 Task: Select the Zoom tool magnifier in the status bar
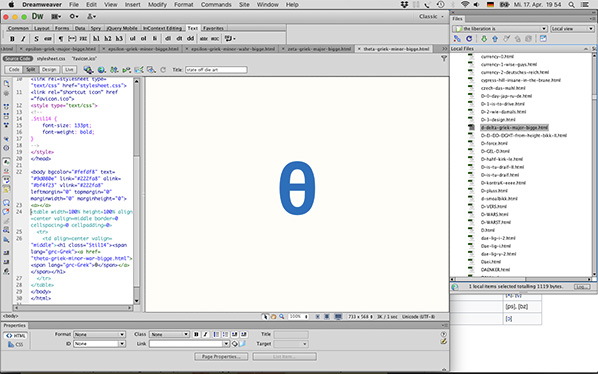[281, 316]
